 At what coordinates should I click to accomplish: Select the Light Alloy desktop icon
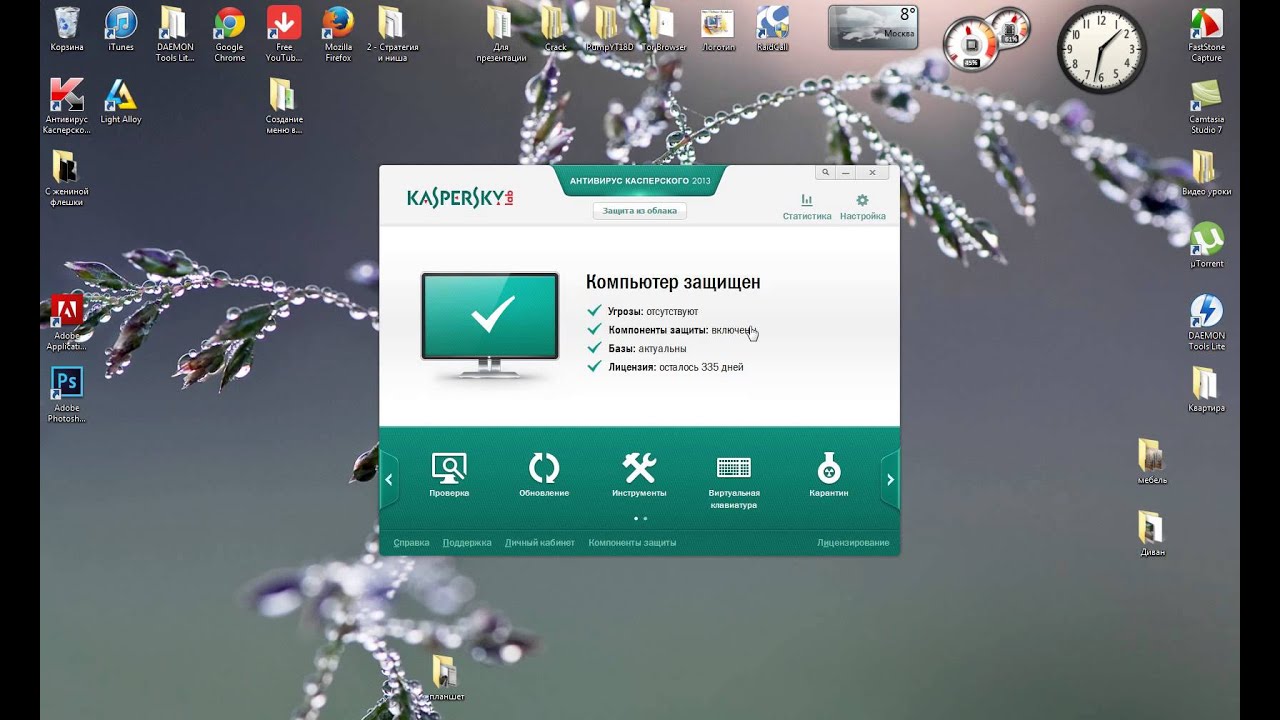[121, 102]
